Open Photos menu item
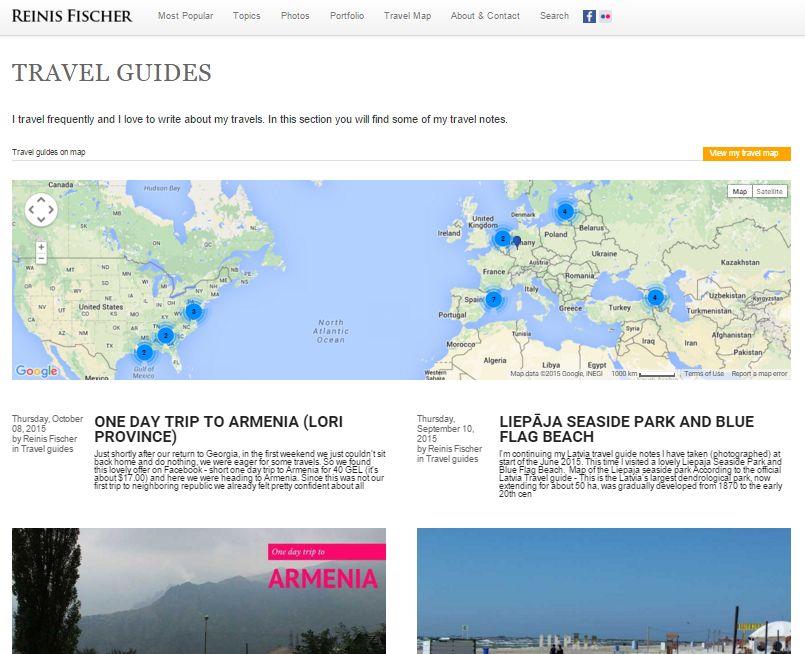Image resolution: width=805 pixels, height=654 pixels. click(x=295, y=16)
